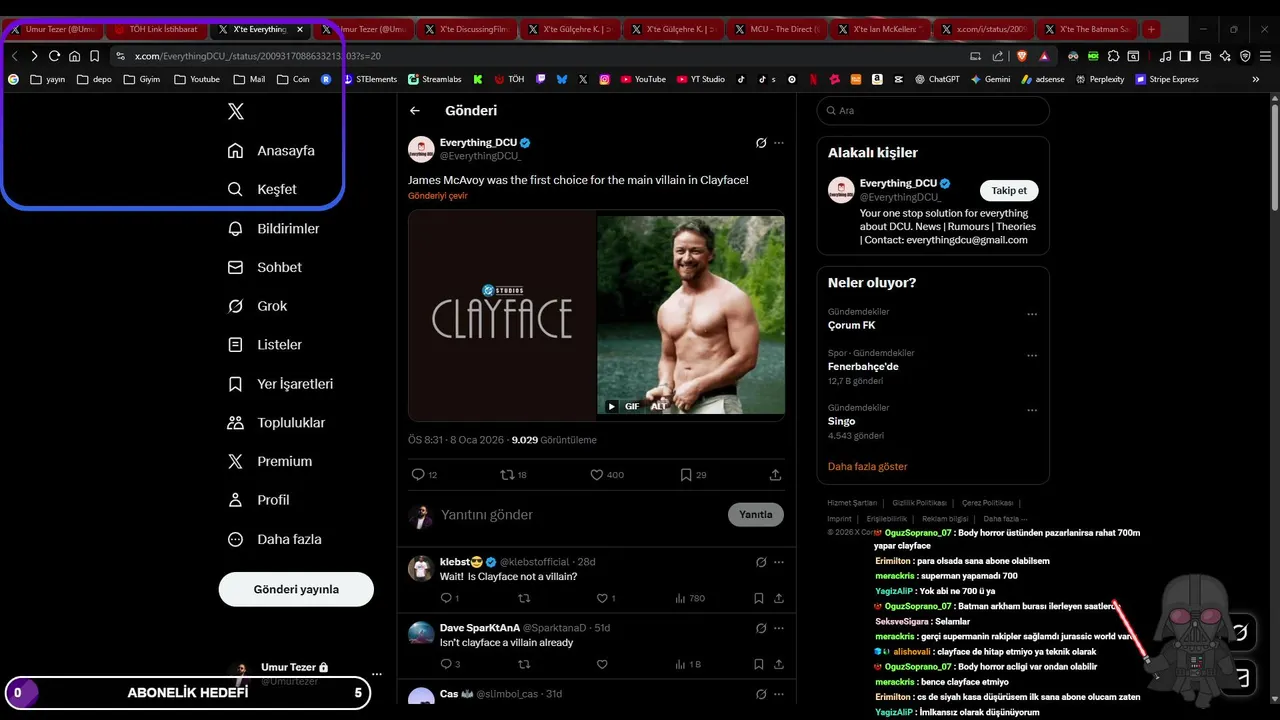Open Bildirimler notifications
The width and height of the screenshot is (1280, 720).
[274, 228]
